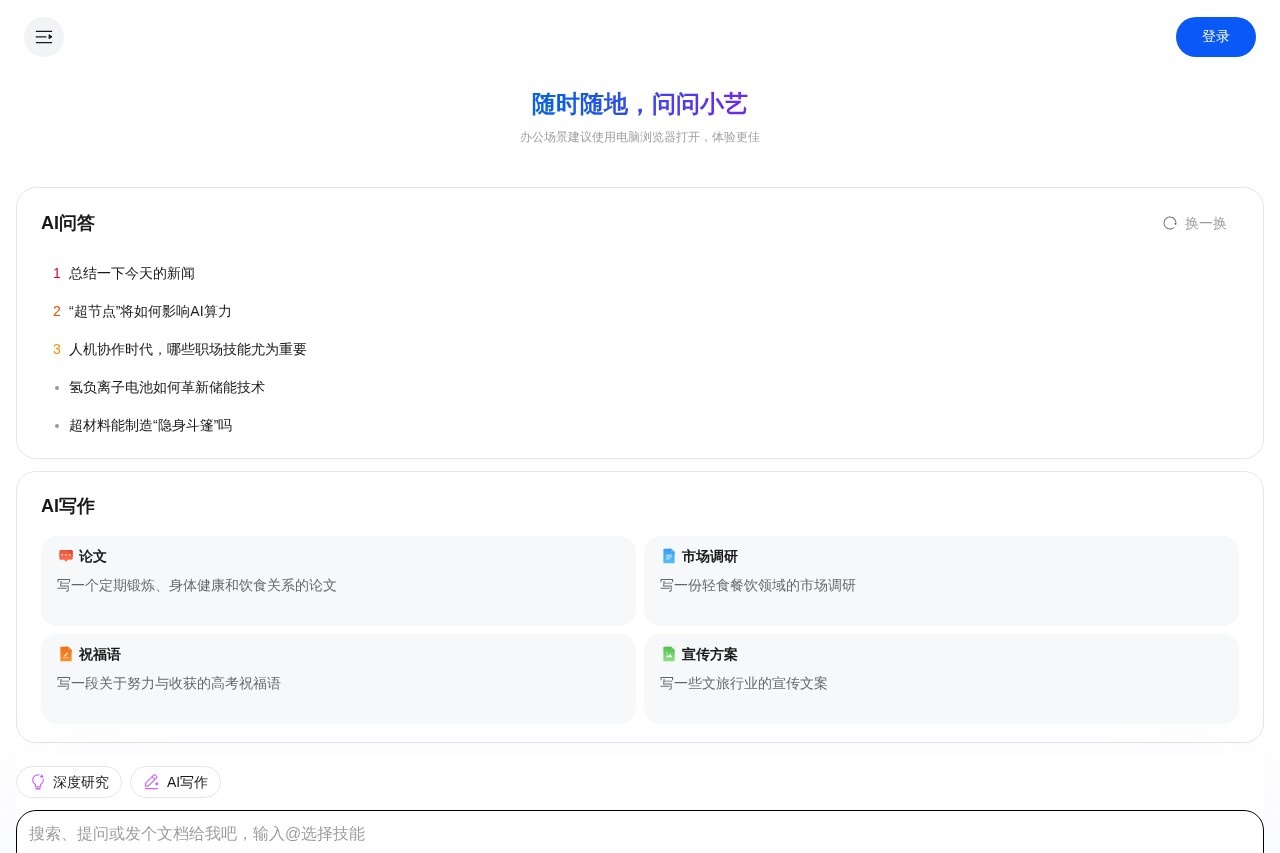Select the pen icon on the 祝福语 card
This screenshot has height=853, width=1280.
click(x=66, y=654)
